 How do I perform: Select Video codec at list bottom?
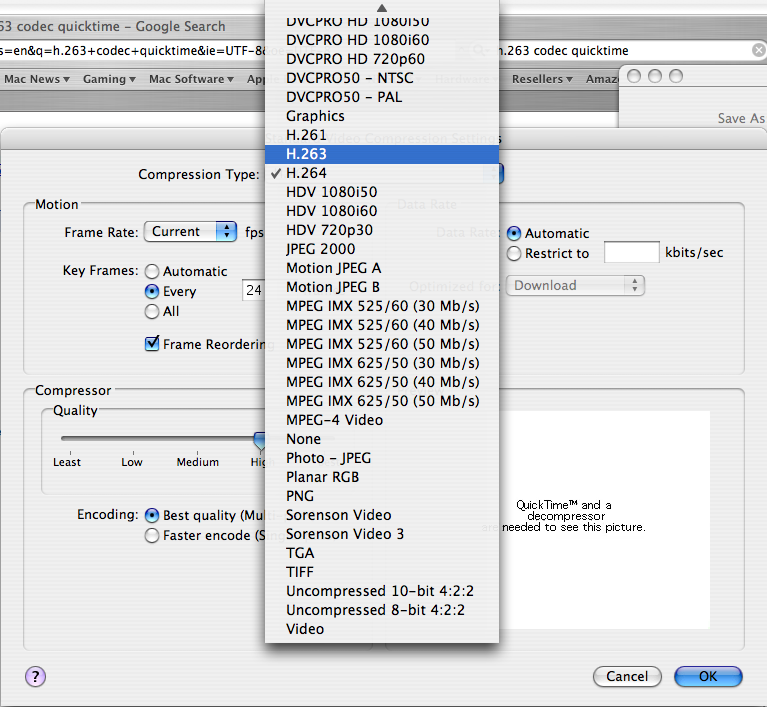pos(382,629)
